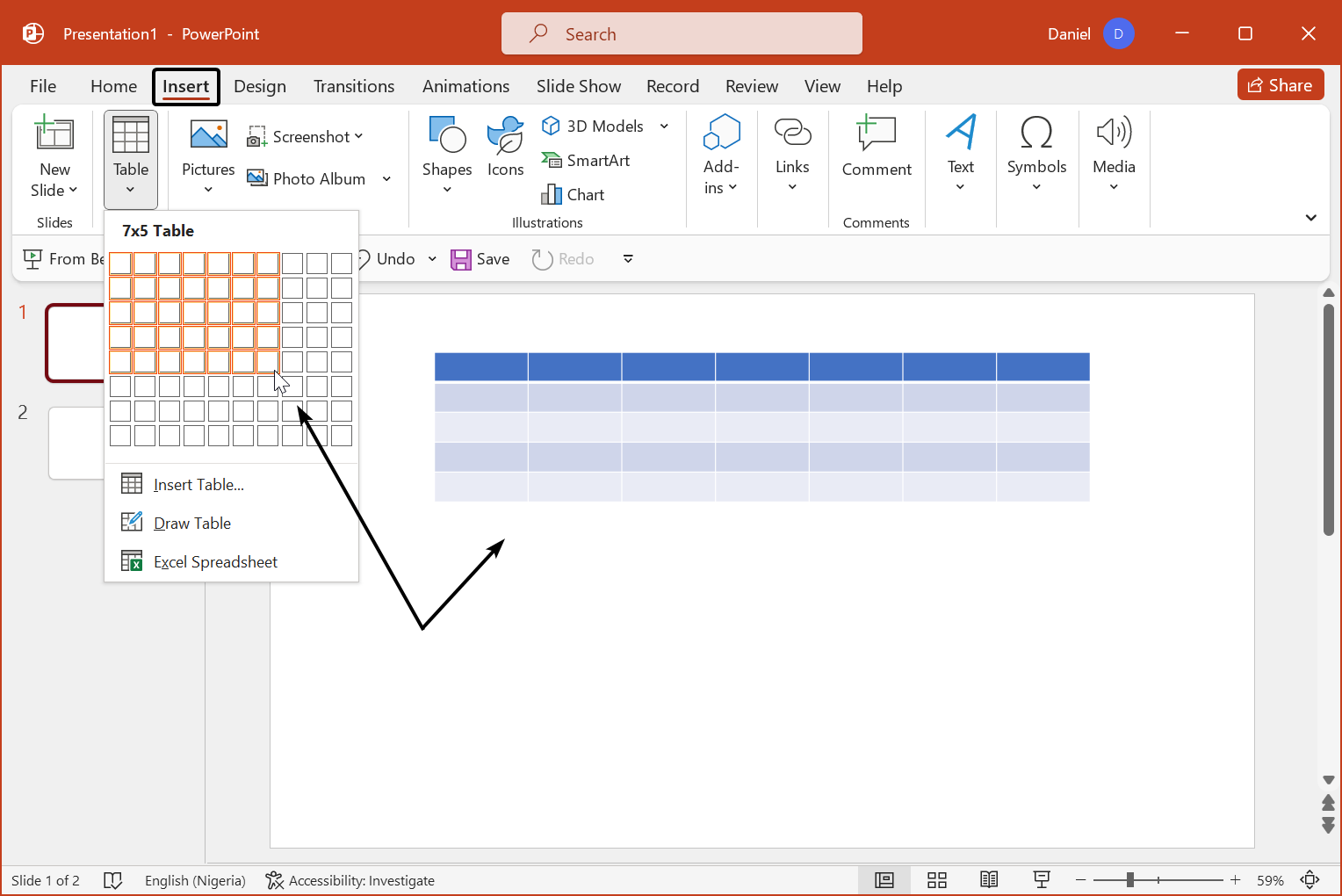
Task: Expand the Screenshot dropdown
Action: click(358, 137)
